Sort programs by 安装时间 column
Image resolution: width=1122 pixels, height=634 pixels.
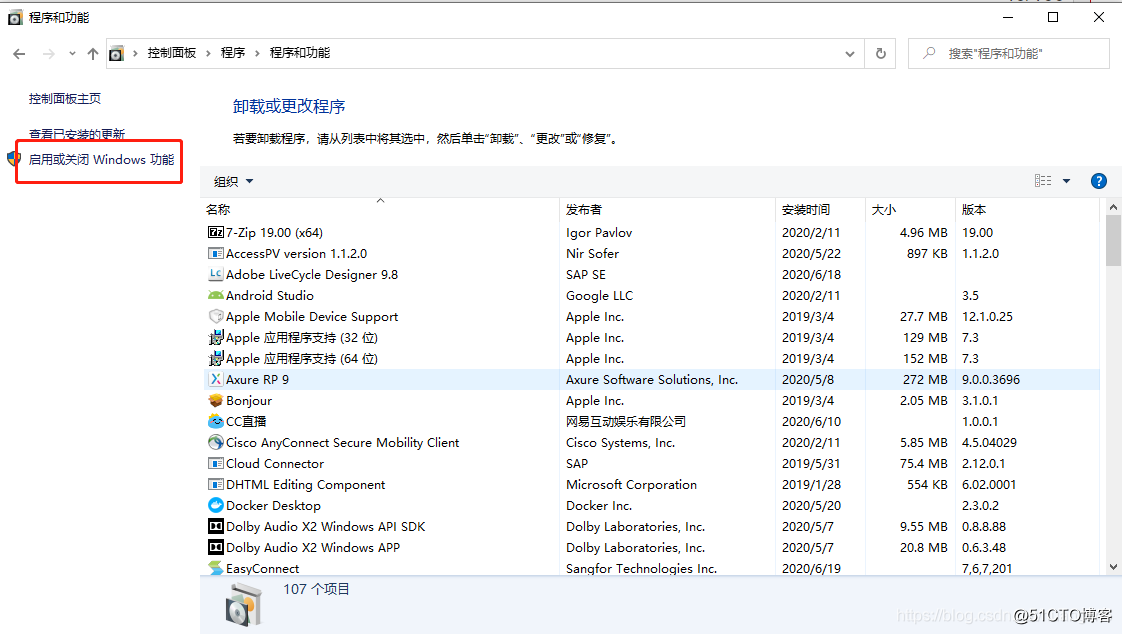point(806,210)
